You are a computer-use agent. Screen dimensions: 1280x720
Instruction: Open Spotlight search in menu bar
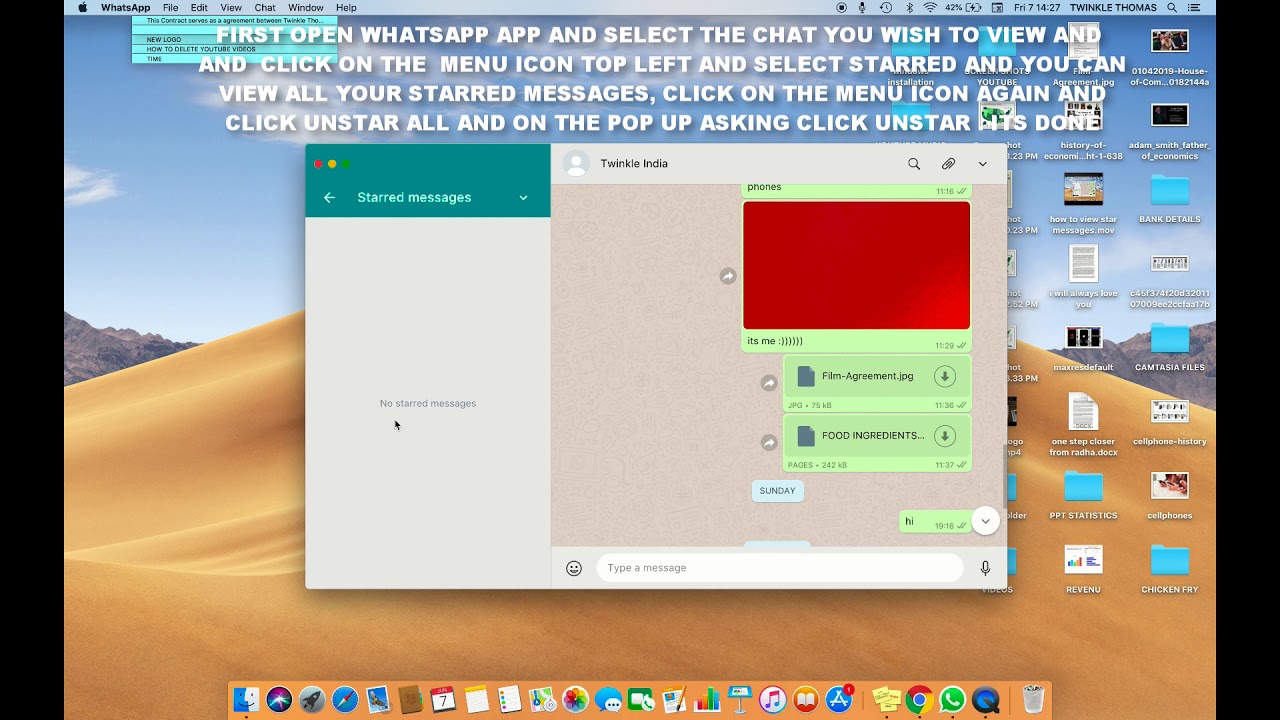(1172, 7)
